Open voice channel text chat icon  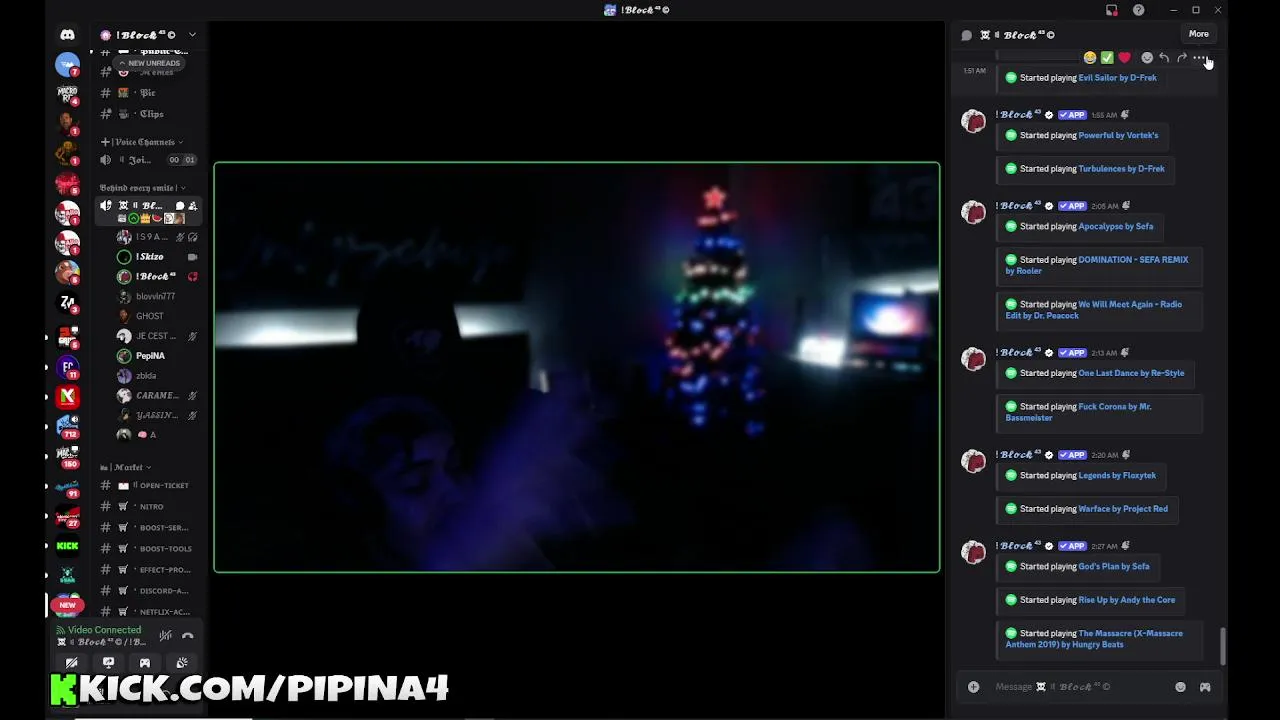[180, 206]
